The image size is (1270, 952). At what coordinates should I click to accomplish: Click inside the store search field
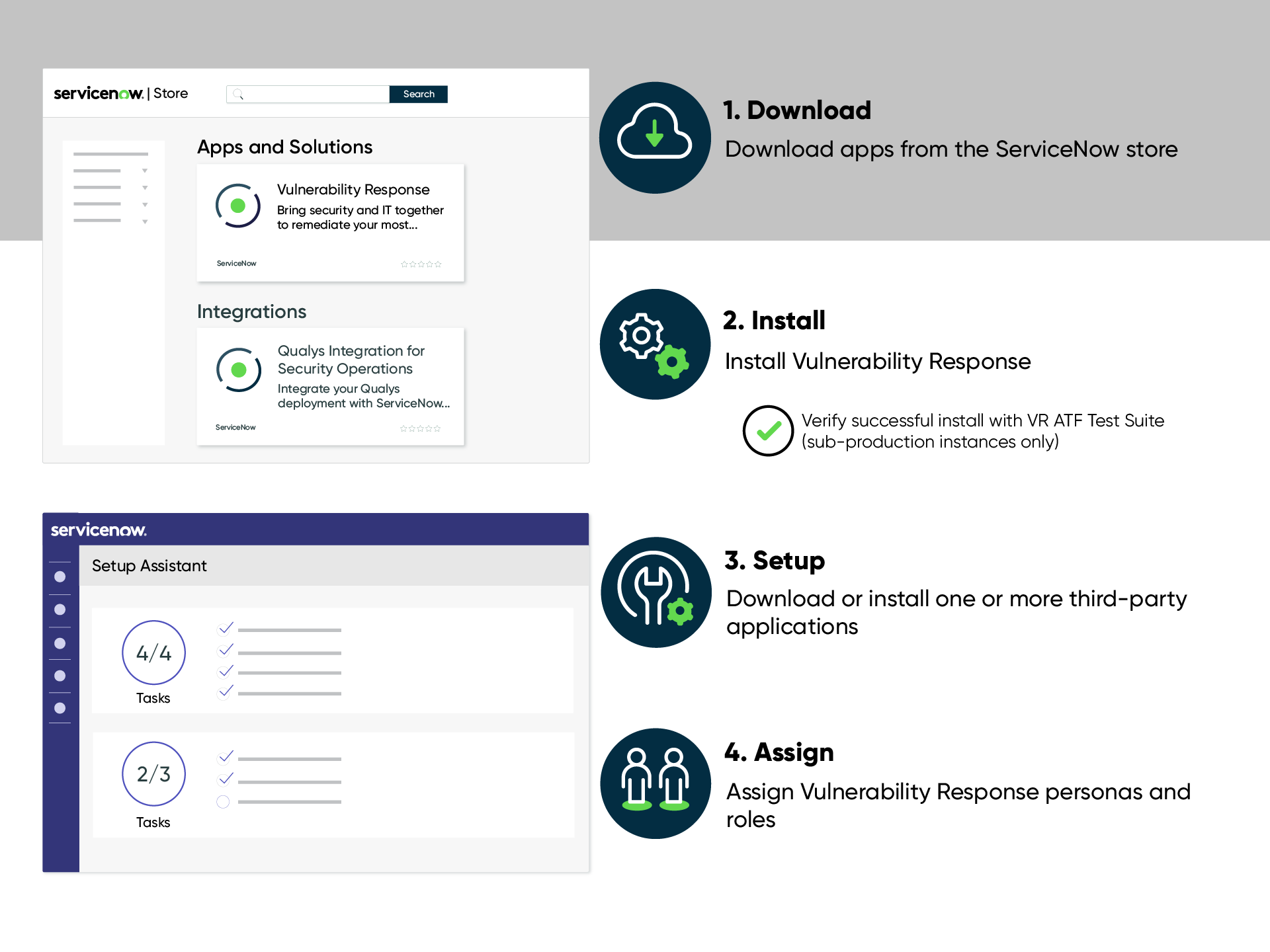click(308, 94)
